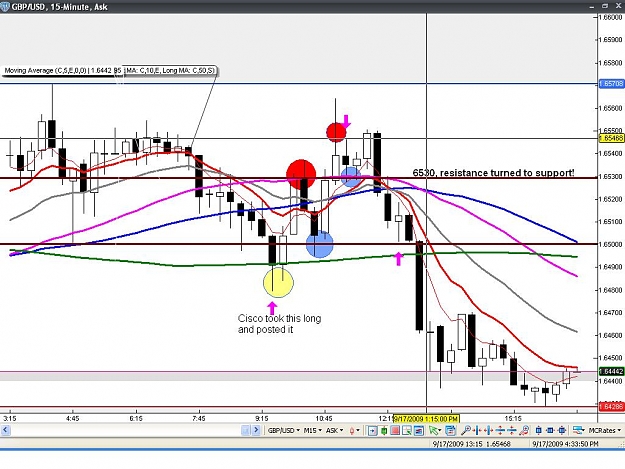
Task: Click the crosshair data window icon
Action: tap(407, 430)
